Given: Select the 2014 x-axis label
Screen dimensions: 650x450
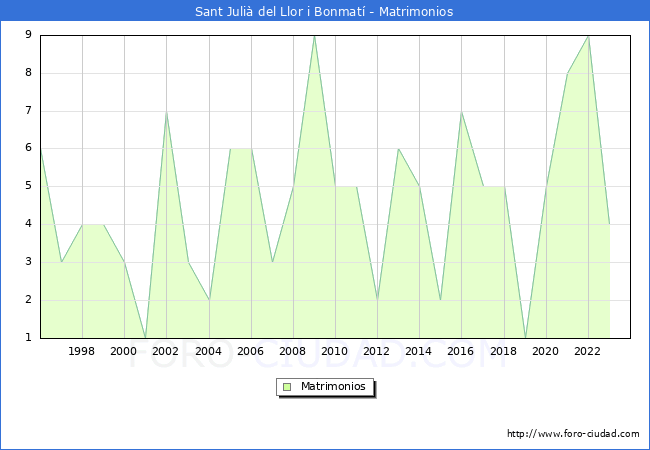Looking at the screenshot, I should tap(419, 351).
